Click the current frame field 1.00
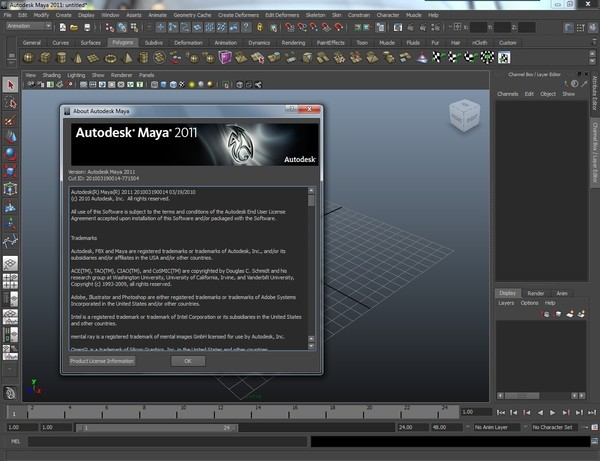 tap(476, 412)
